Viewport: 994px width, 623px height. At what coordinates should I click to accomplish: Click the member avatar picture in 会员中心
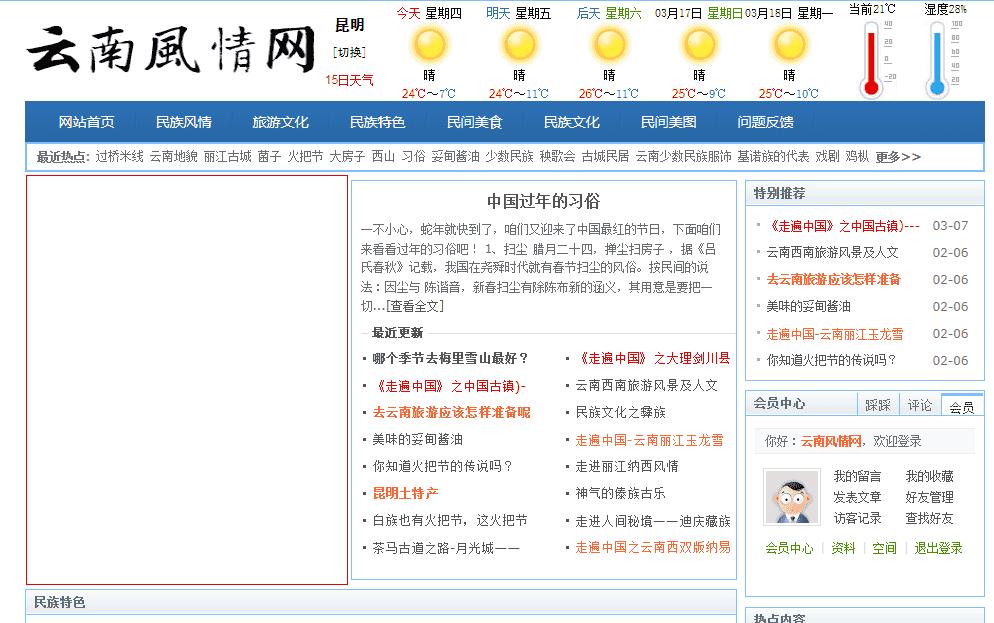tap(791, 497)
